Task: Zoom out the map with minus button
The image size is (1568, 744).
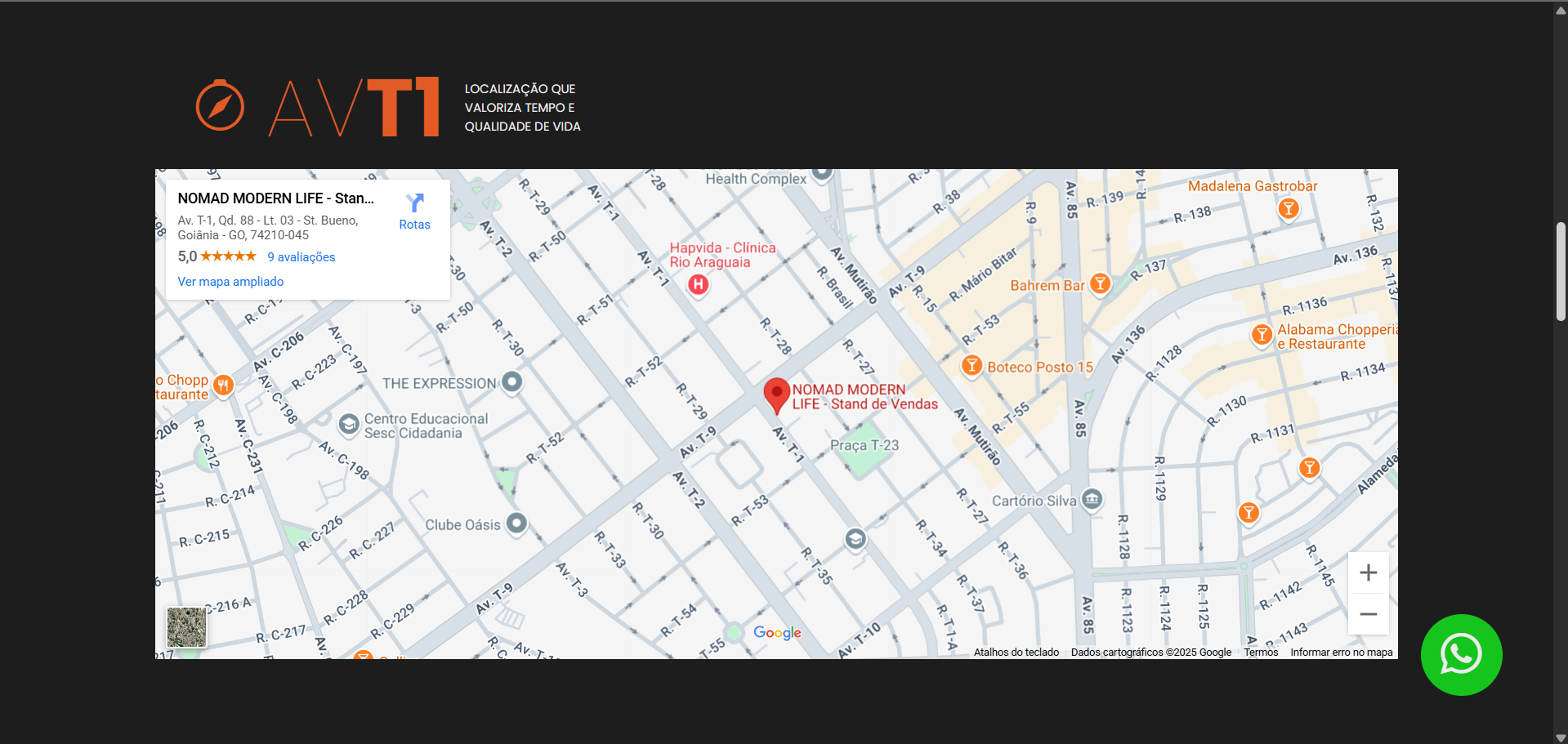Action: tap(1368, 614)
